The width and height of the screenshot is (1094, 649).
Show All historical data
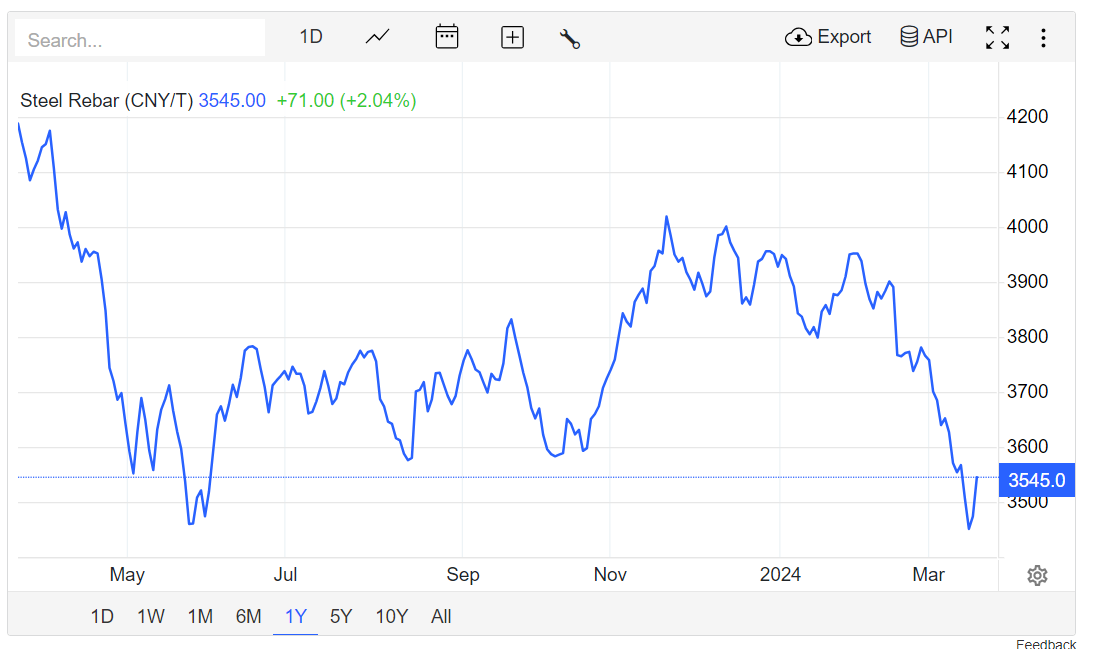click(x=441, y=616)
